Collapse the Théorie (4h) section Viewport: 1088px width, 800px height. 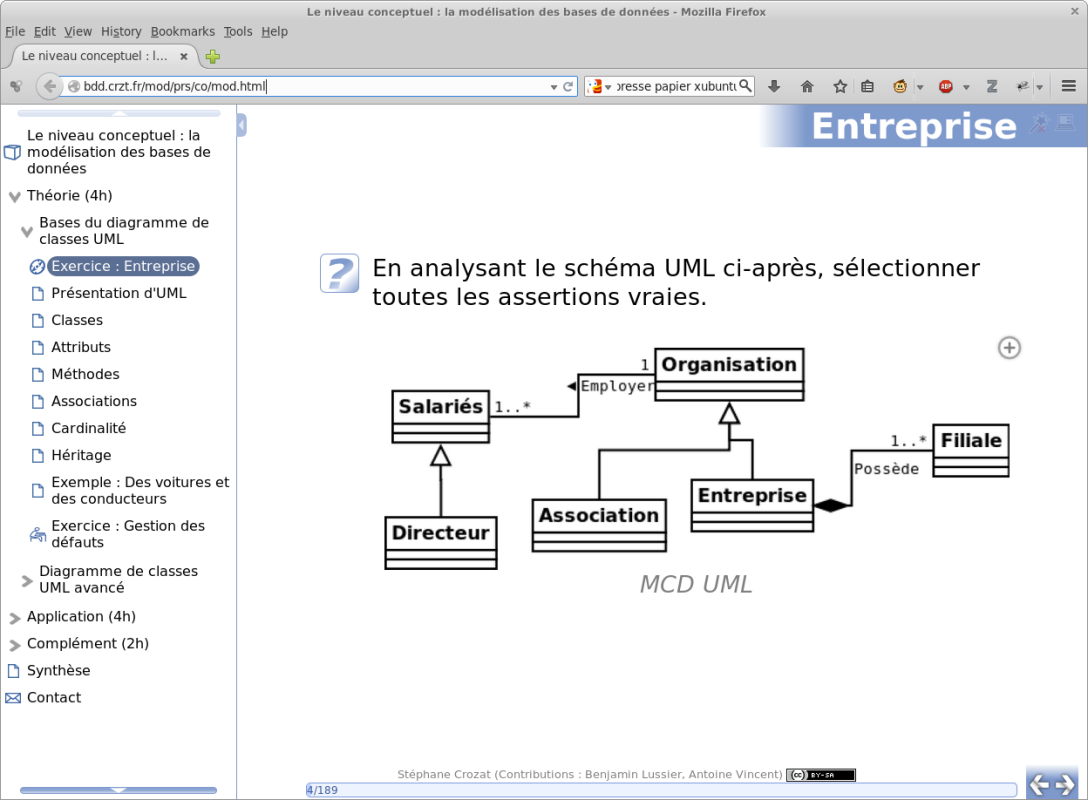[15, 197]
